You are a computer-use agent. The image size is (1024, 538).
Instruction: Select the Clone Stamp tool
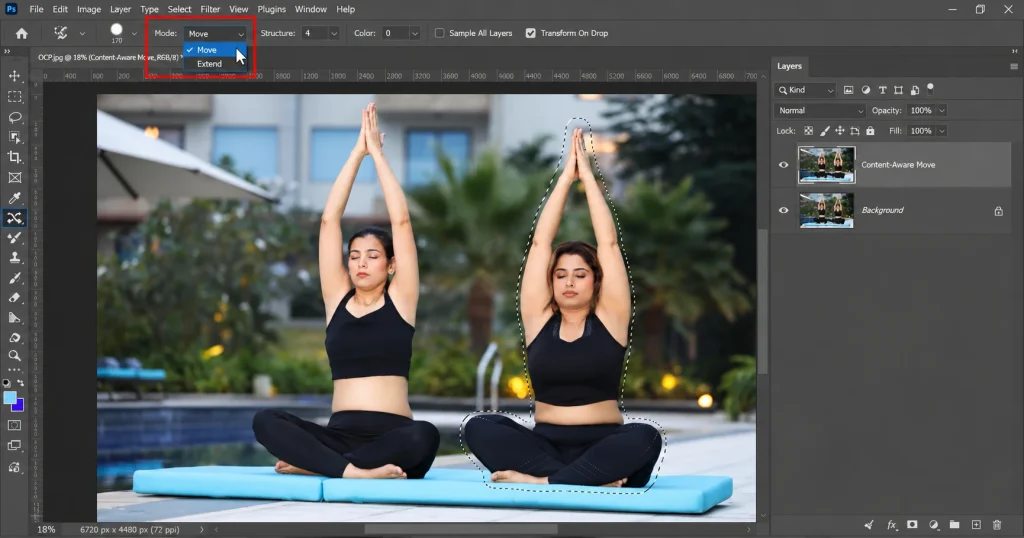tap(14, 258)
